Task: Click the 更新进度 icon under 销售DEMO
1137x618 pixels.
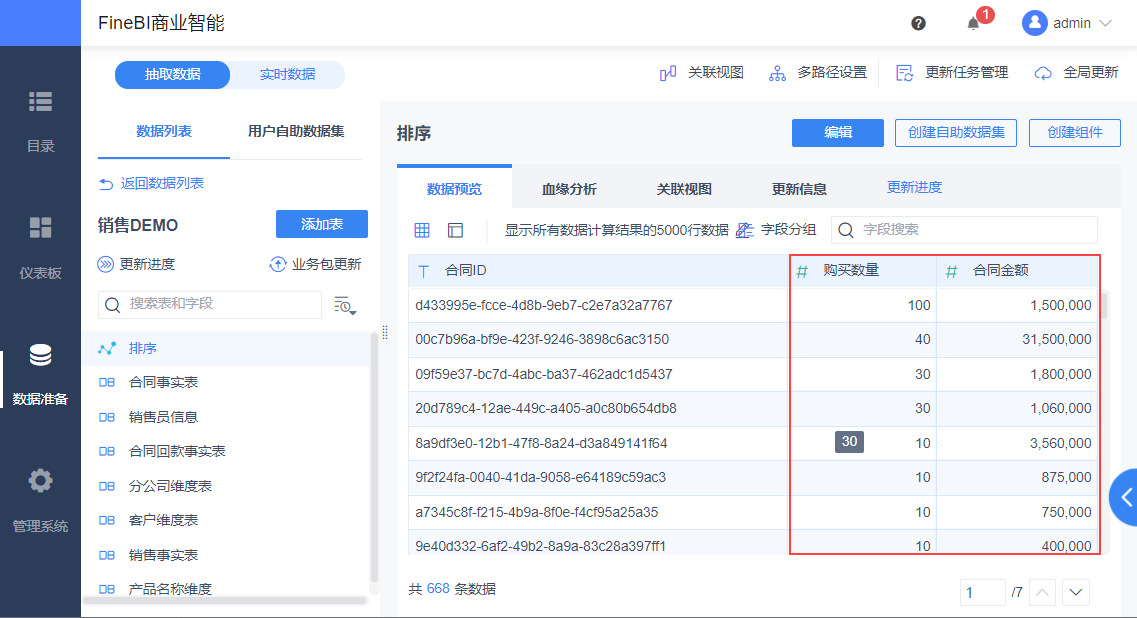Action: pos(106,264)
